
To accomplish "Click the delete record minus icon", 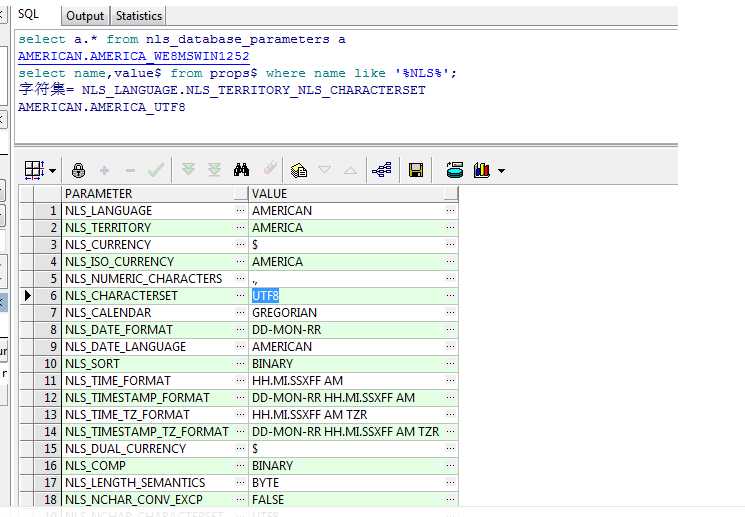I will point(130,170).
